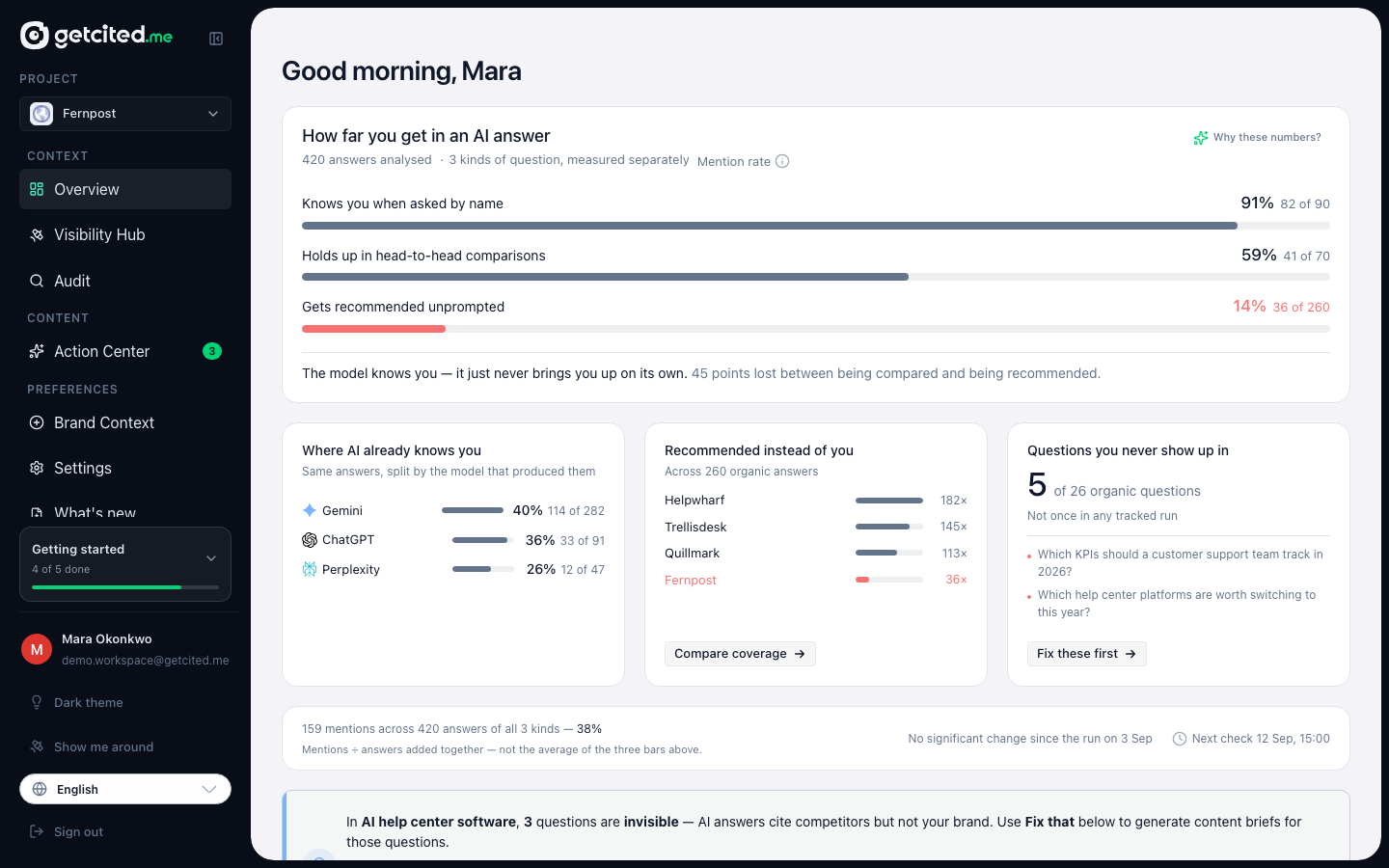
Task: Click the Helpwharf competitor row
Action: click(816, 501)
